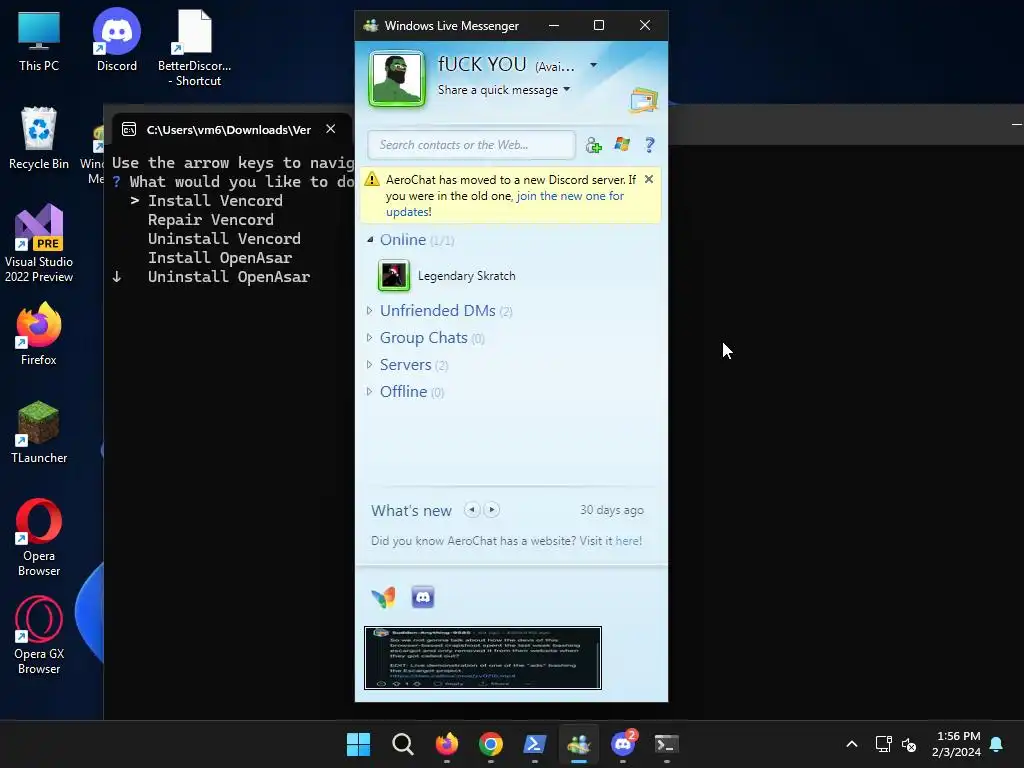This screenshot has height=768, width=1024.
Task: Click the muted volume tray icon
Action: (x=909, y=744)
